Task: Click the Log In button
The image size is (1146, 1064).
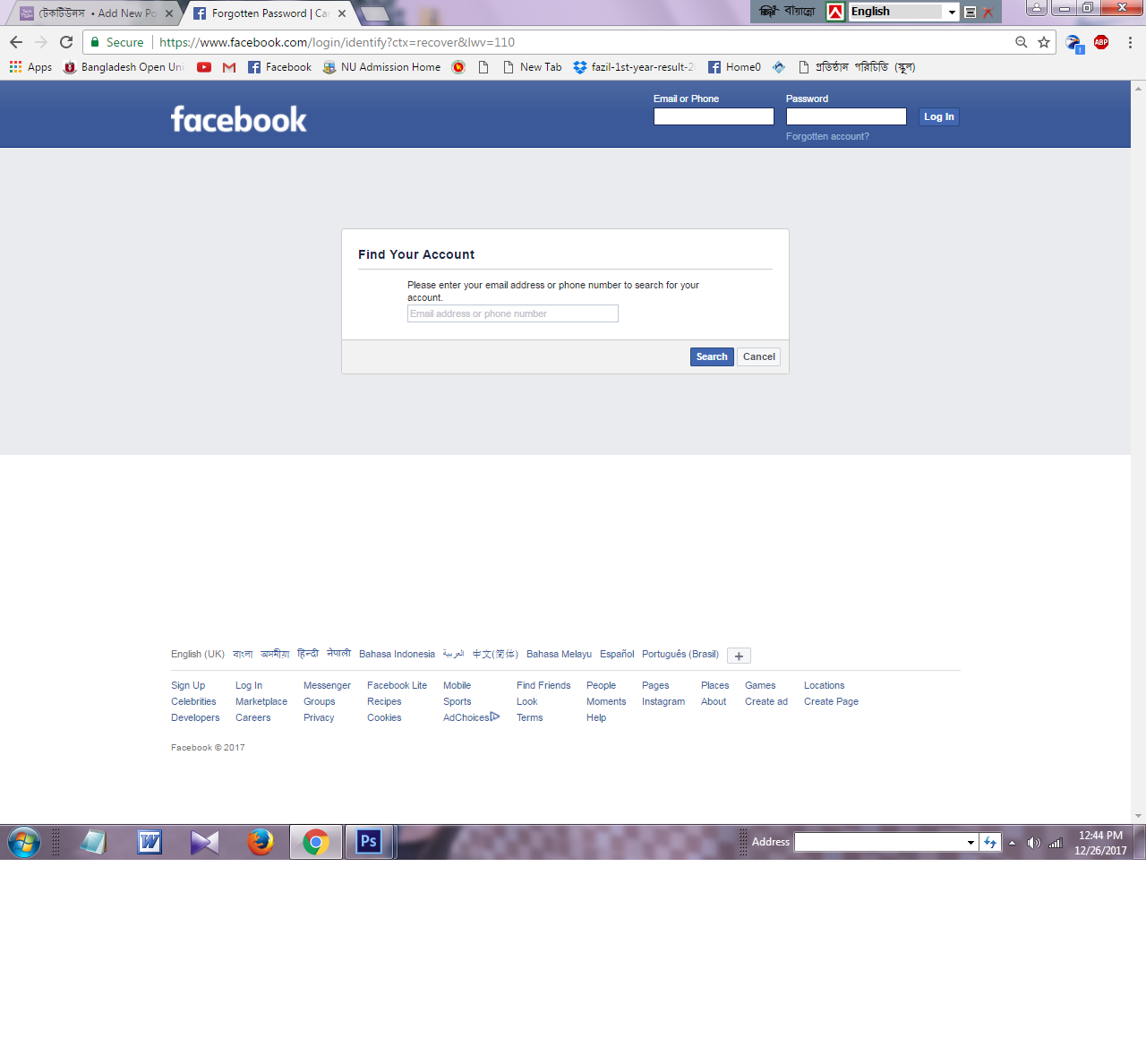Action: (x=939, y=116)
